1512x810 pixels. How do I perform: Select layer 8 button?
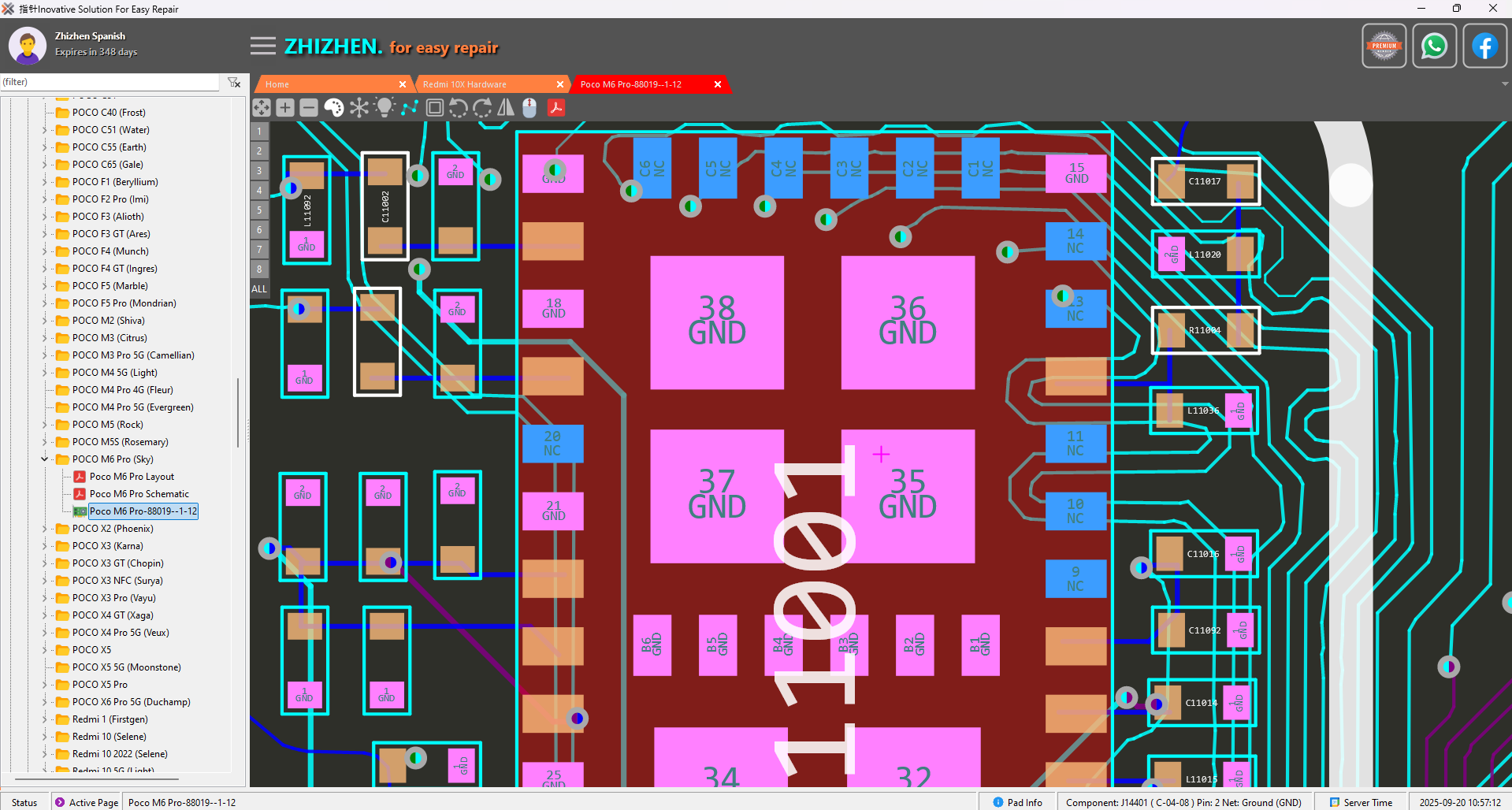tap(259, 269)
